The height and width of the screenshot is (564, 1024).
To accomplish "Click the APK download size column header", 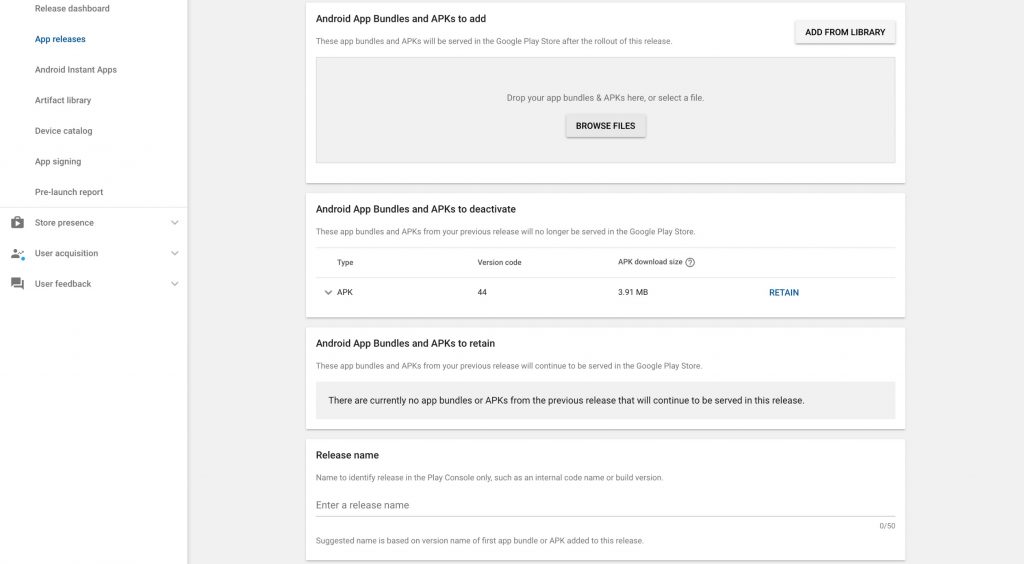I will click(650, 262).
